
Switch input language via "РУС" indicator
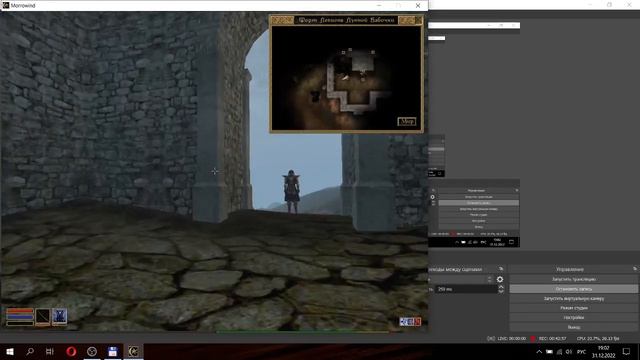(581, 351)
